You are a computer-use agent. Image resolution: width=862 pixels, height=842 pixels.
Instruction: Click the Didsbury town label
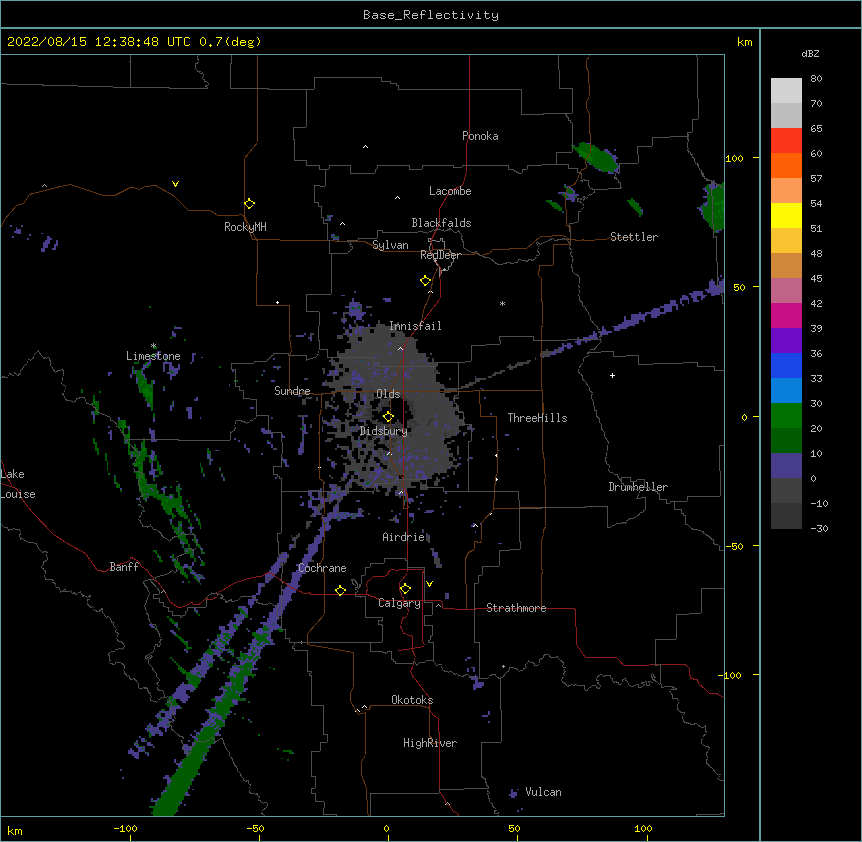tap(384, 431)
